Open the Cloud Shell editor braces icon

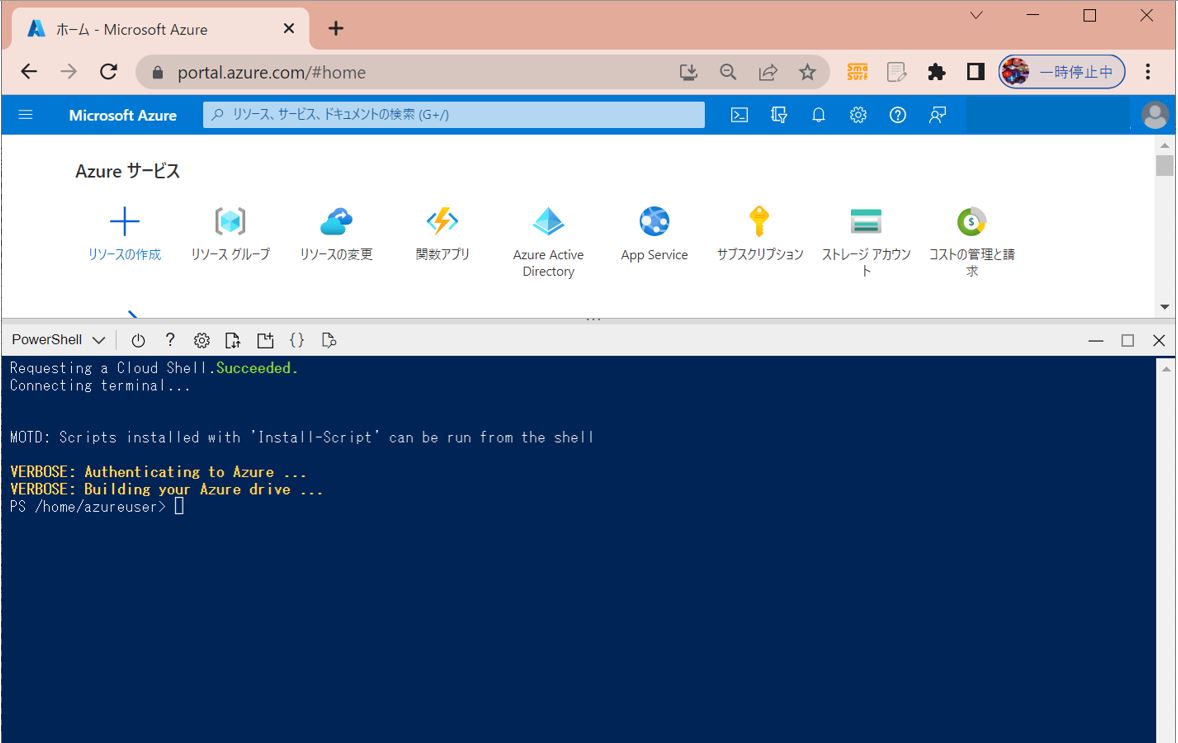click(297, 341)
